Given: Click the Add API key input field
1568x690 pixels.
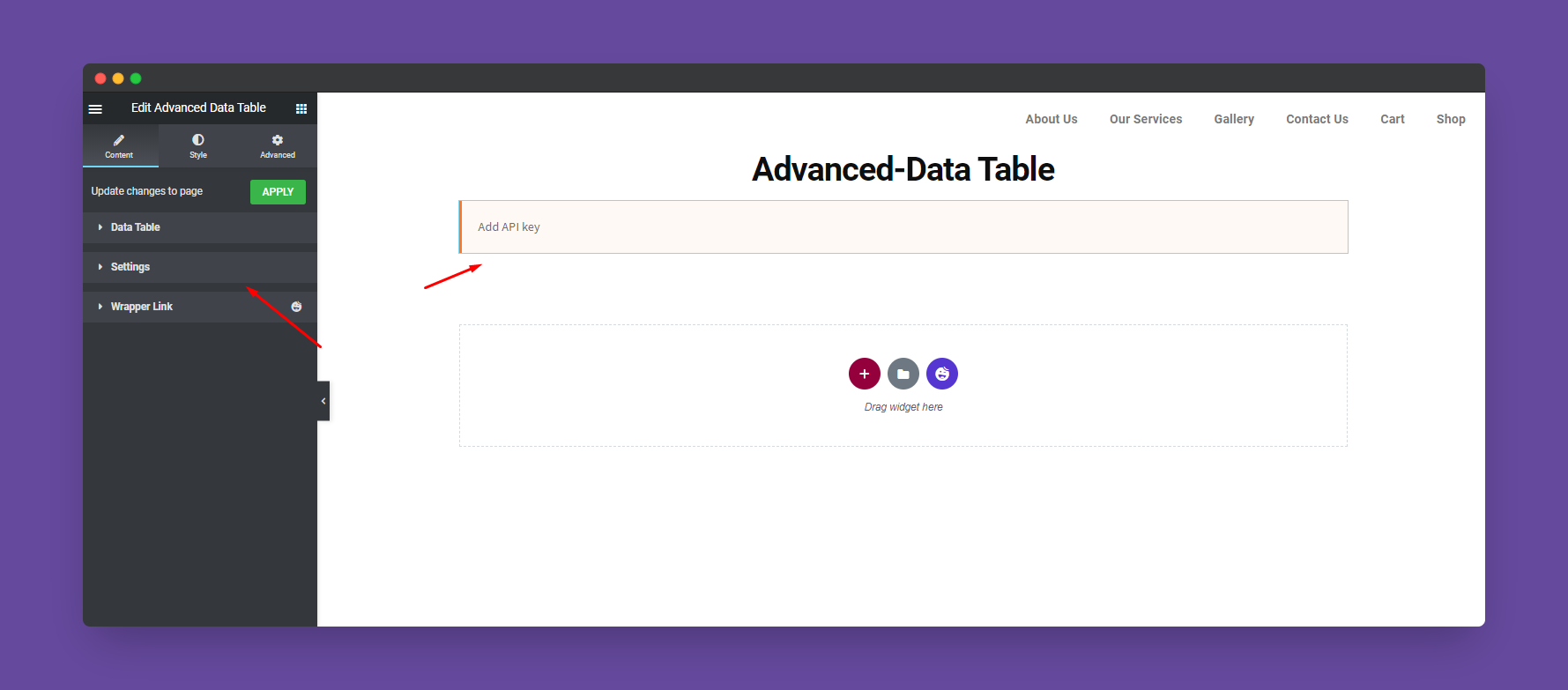Looking at the screenshot, I should click(x=903, y=226).
